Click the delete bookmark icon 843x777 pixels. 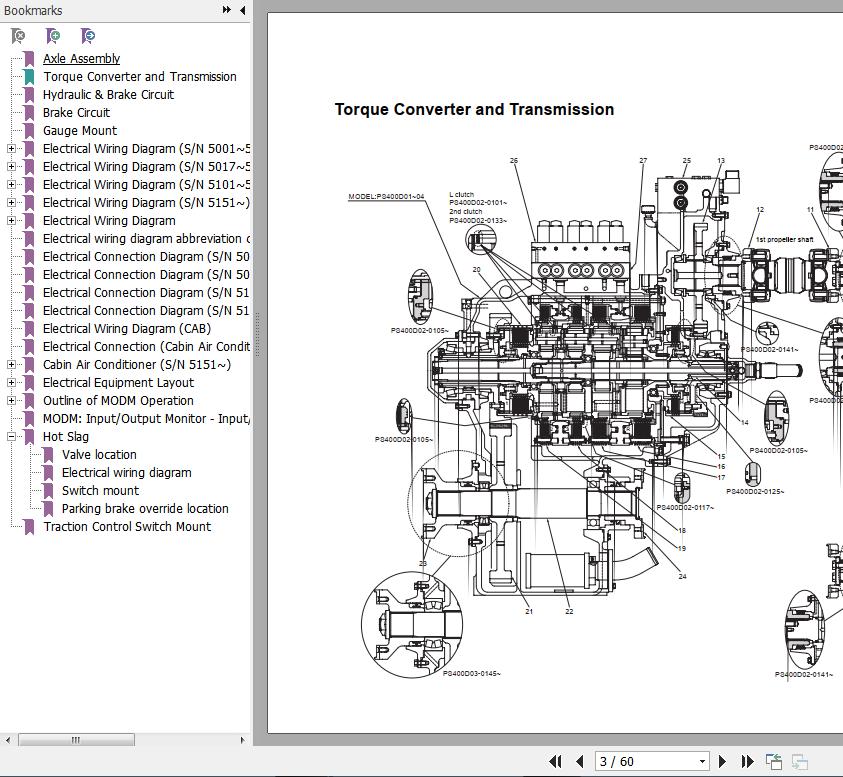[18, 36]
